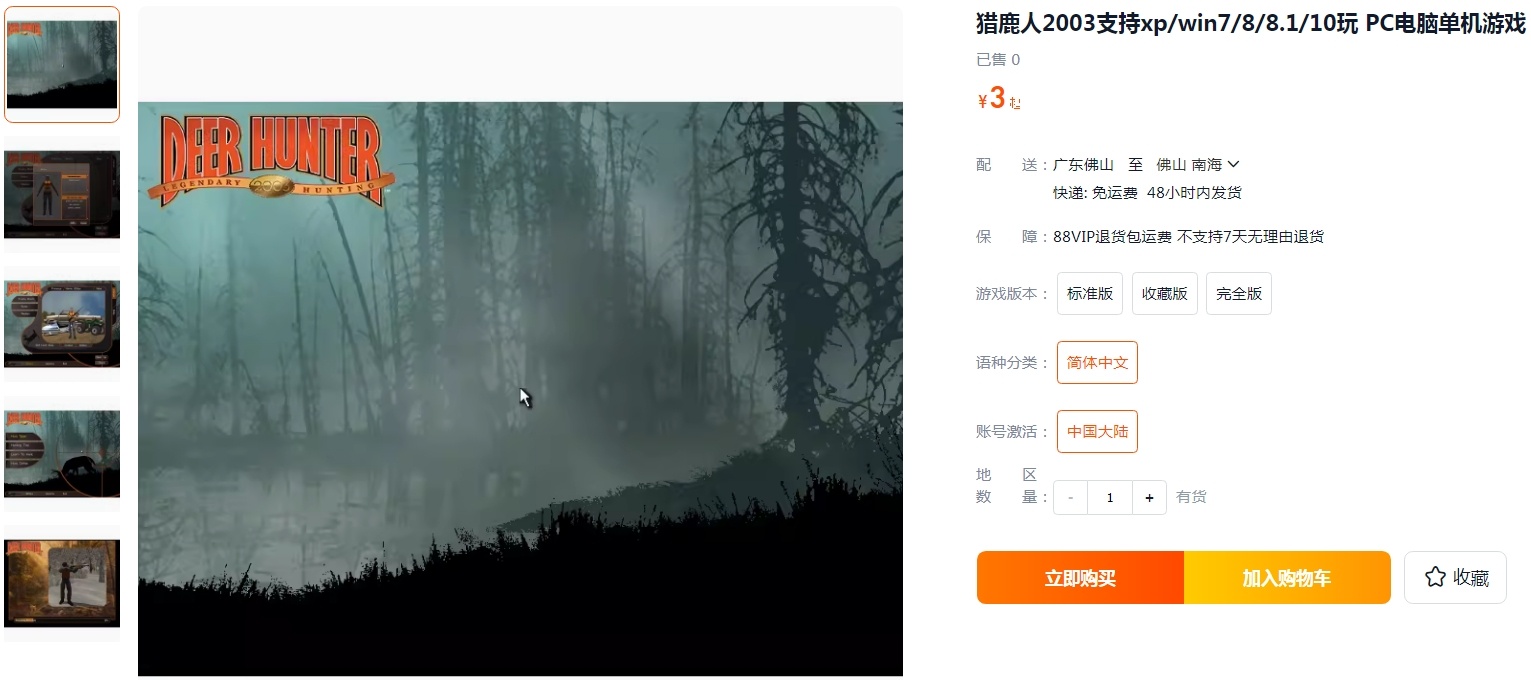Choose the 简体中文 language option

1097,363
